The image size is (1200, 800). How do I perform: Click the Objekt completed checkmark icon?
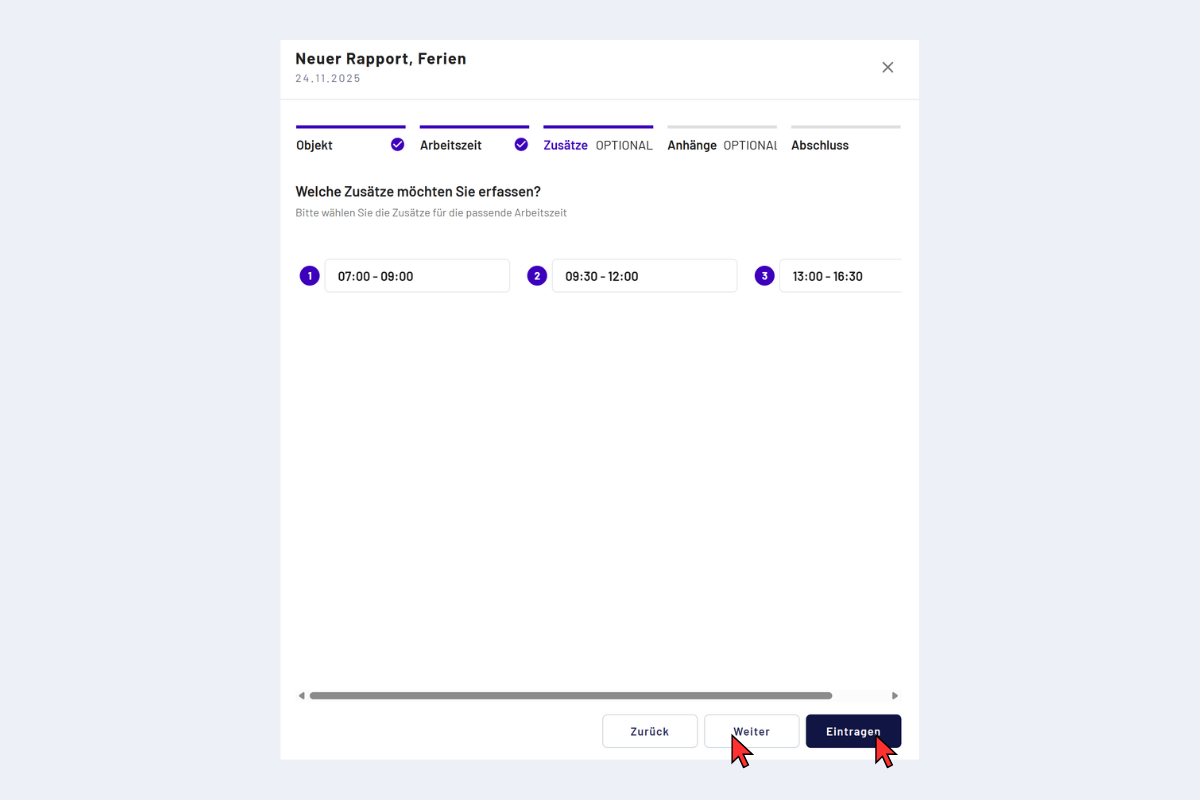[x=398, y=144]
